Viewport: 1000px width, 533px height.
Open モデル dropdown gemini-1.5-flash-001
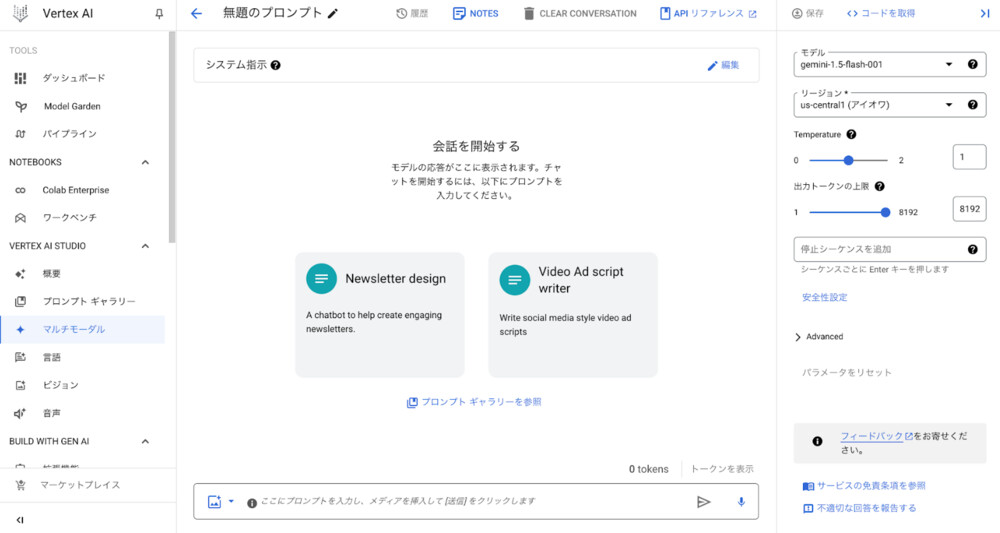click(x=877, y=64)
